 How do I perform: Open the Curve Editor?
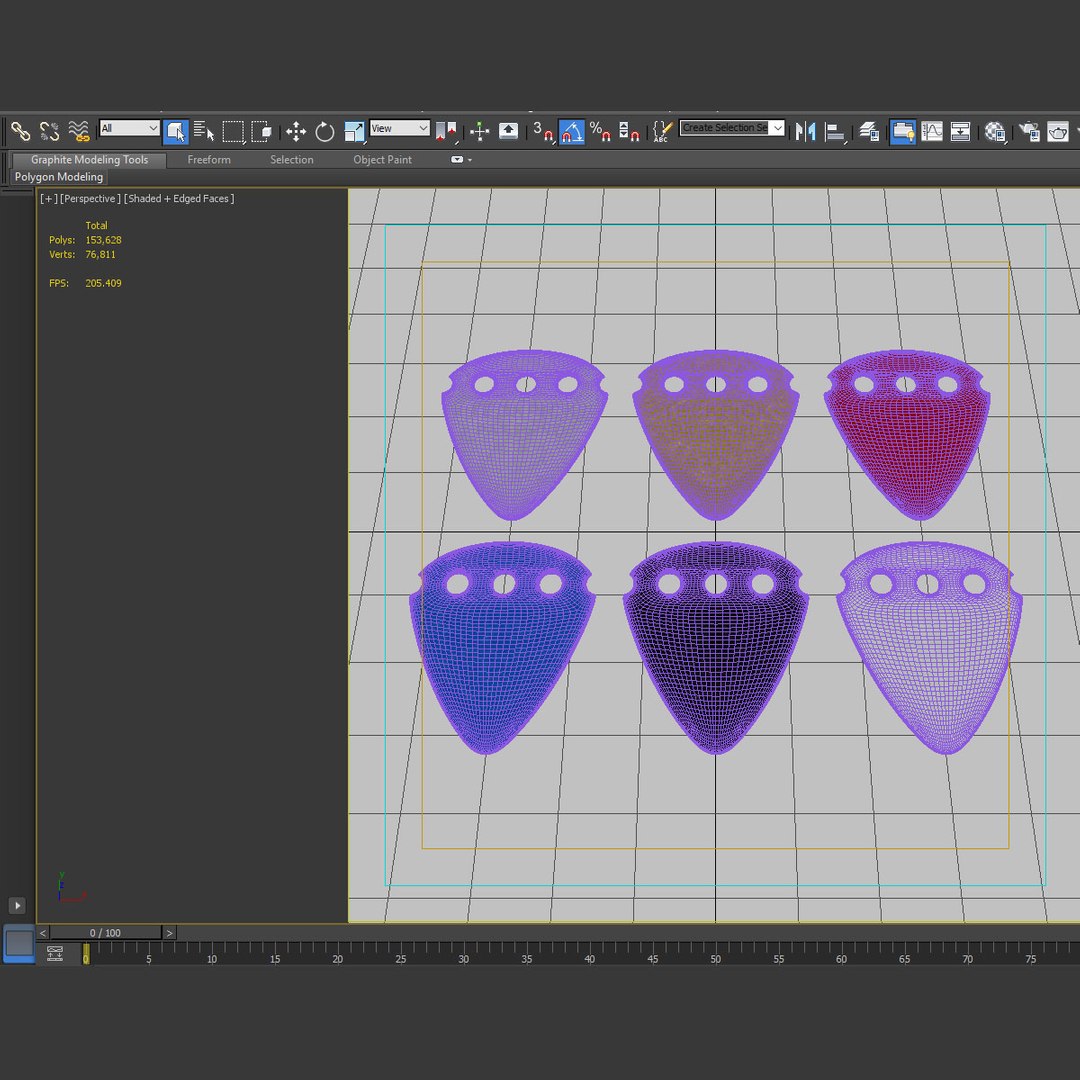(x=932, y=131)
